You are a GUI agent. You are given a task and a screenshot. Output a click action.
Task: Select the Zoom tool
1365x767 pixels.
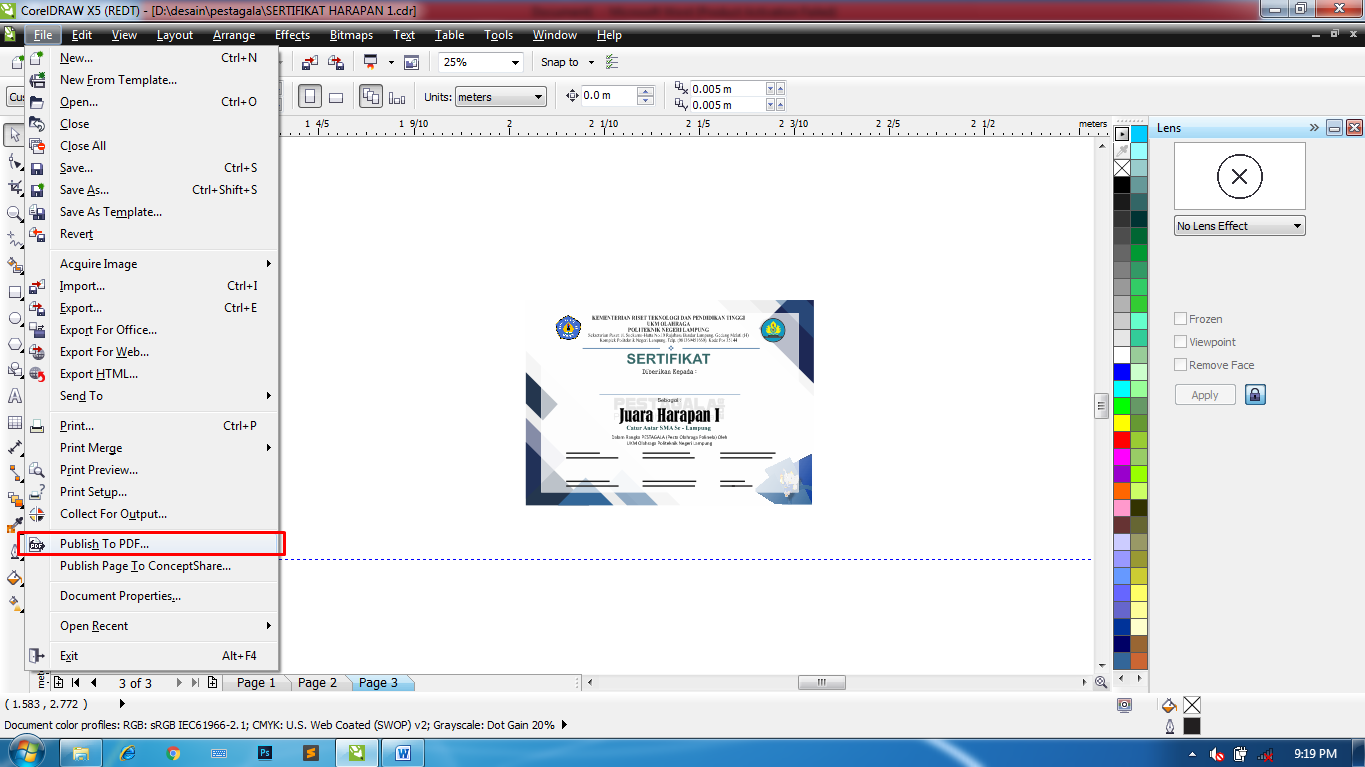click(x=14, y=213)
